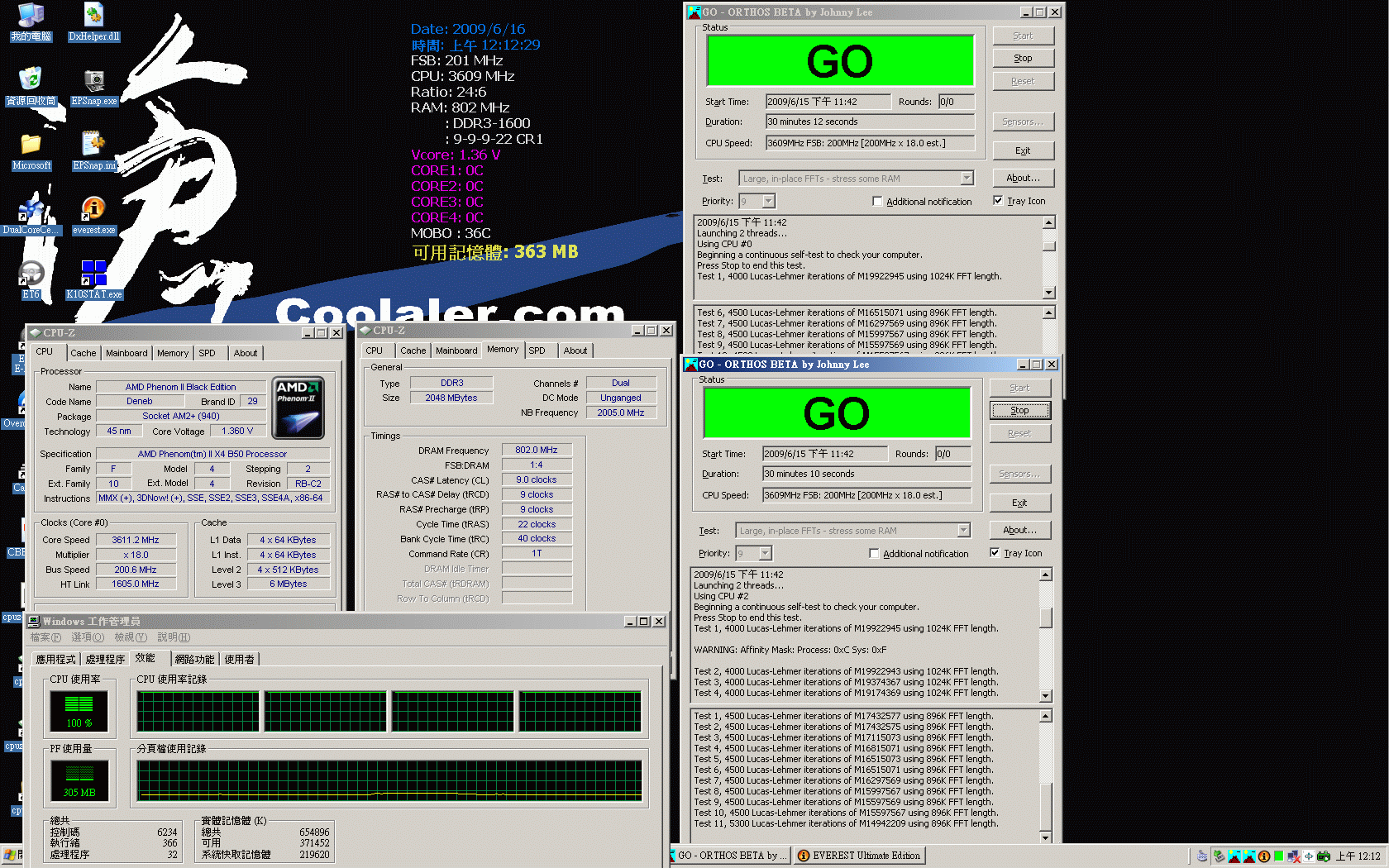This screenshot has width=1389, height=868.
Task: Select the DualCoreCe... shortcut icon
Action: 31,216
